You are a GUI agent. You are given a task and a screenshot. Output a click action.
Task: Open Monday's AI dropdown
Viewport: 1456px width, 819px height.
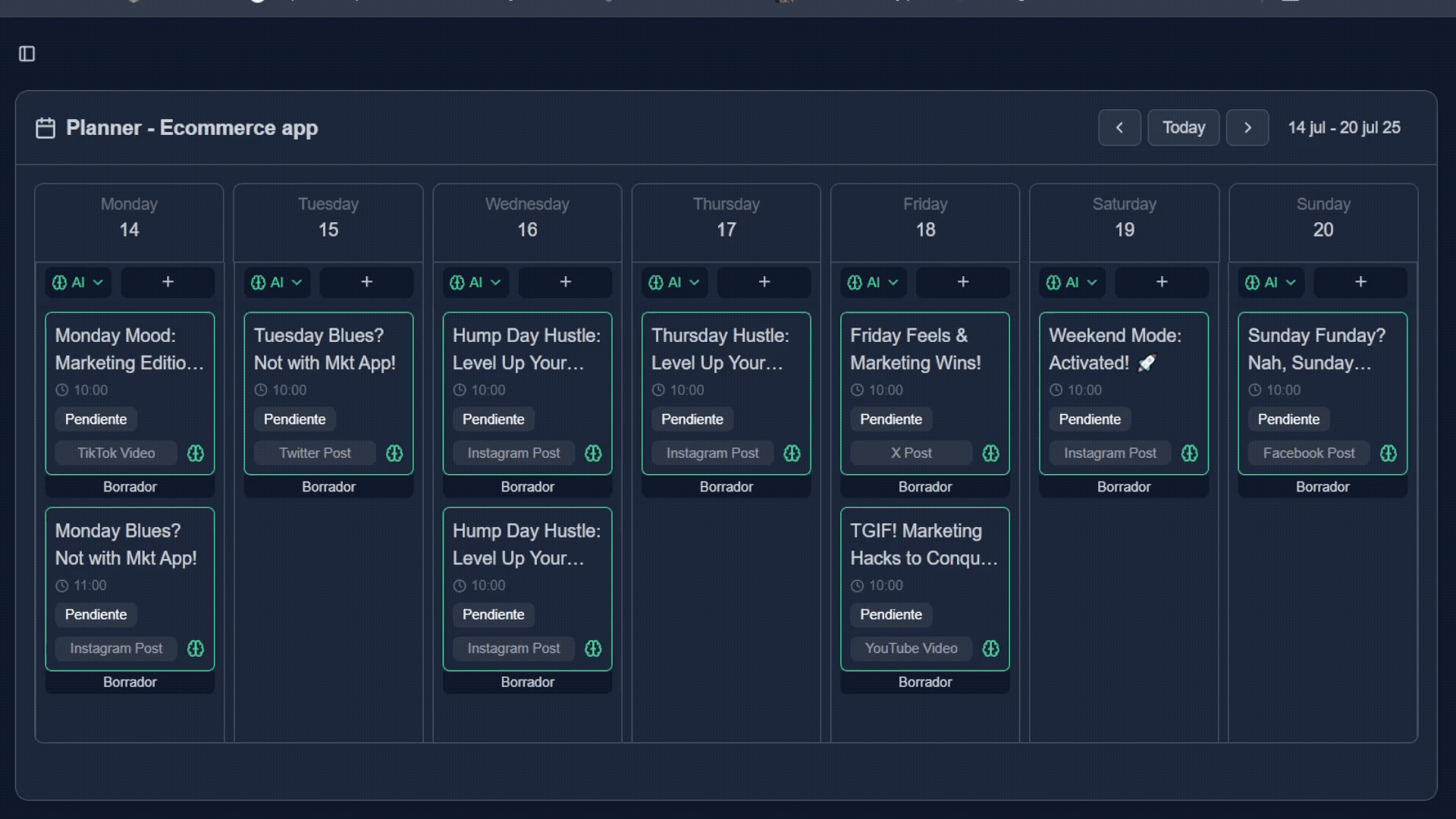point(77,282)
